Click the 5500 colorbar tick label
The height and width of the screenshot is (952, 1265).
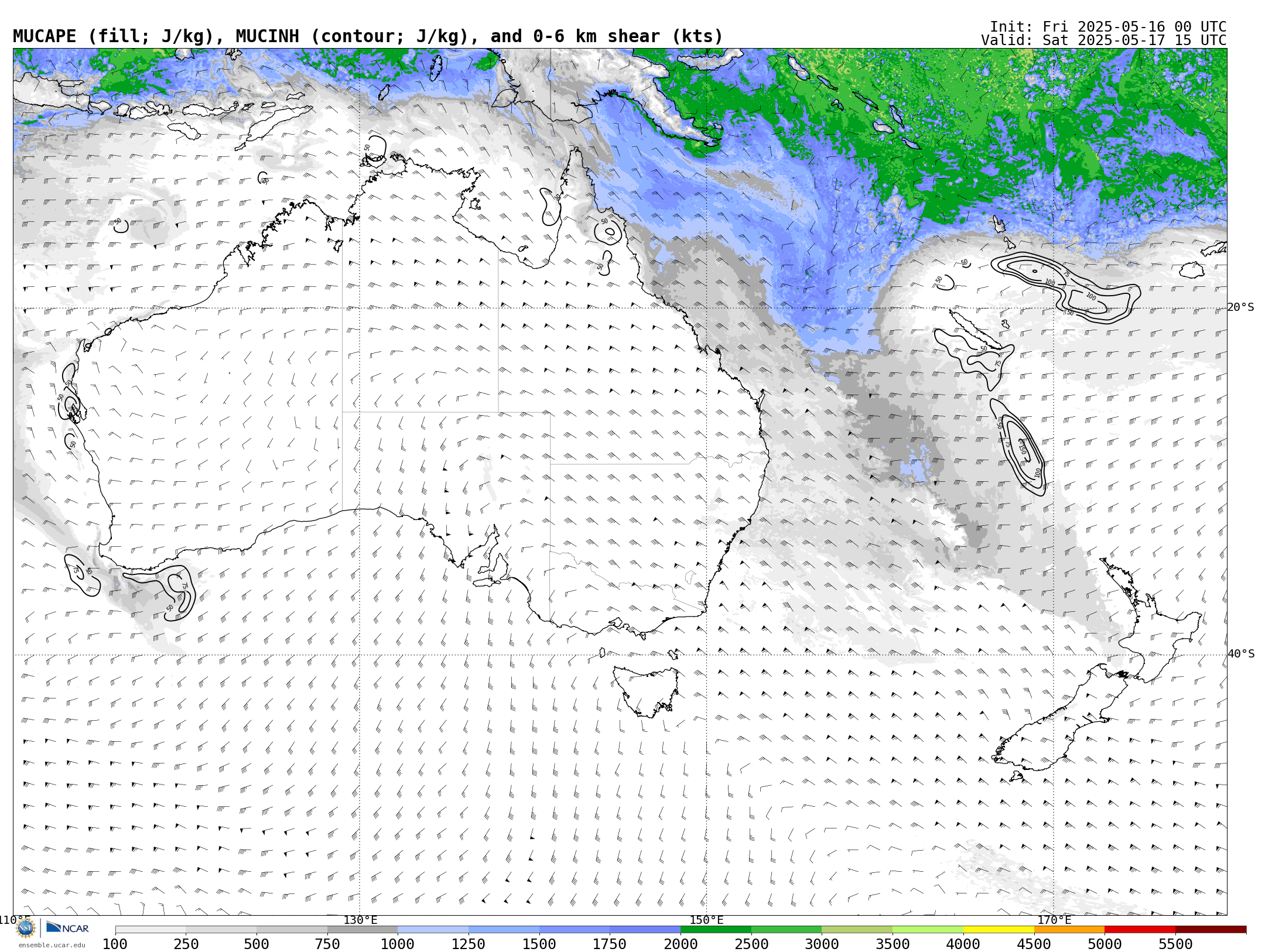(1175, 944)
